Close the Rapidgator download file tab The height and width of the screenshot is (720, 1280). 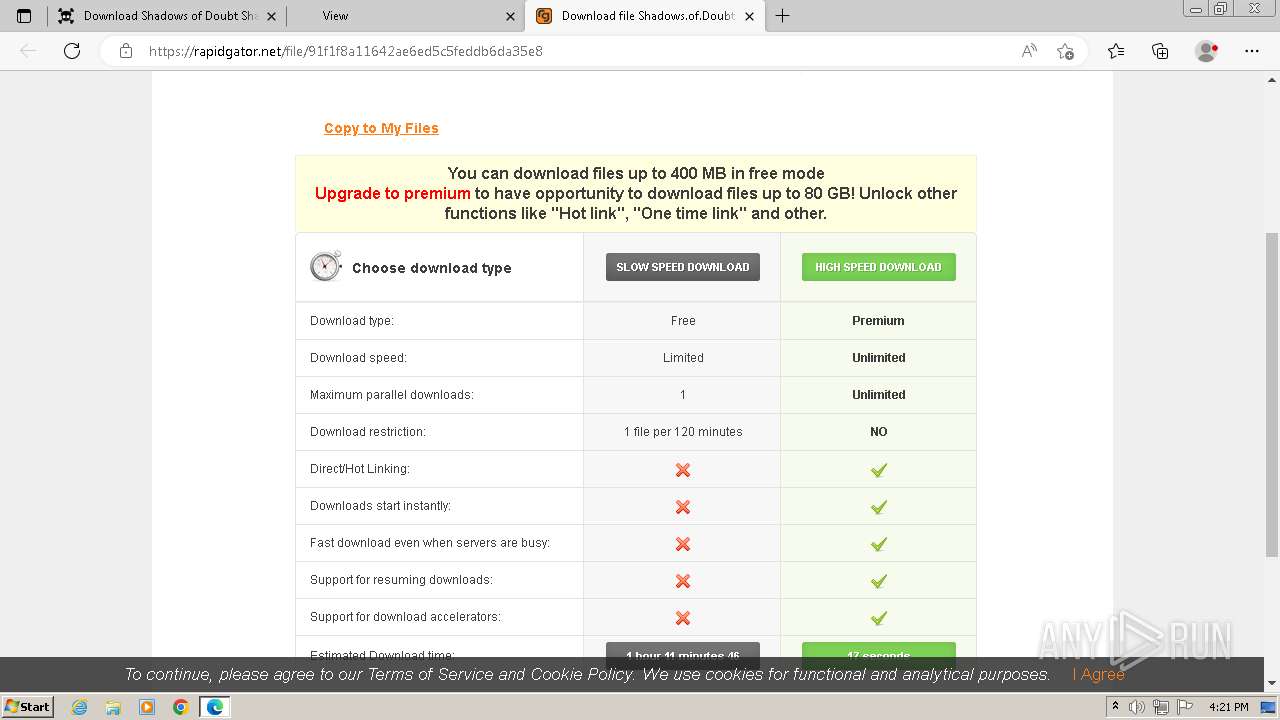click(750, 16)
